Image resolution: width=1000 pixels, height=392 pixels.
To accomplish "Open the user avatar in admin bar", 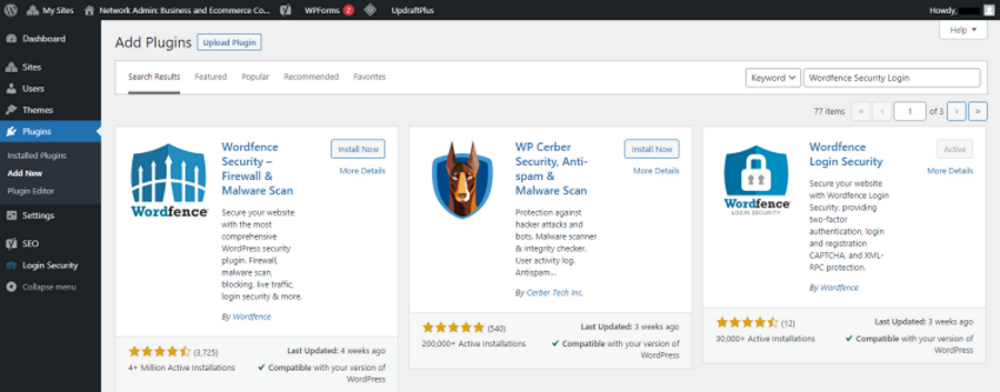I will tap(989, 10).
